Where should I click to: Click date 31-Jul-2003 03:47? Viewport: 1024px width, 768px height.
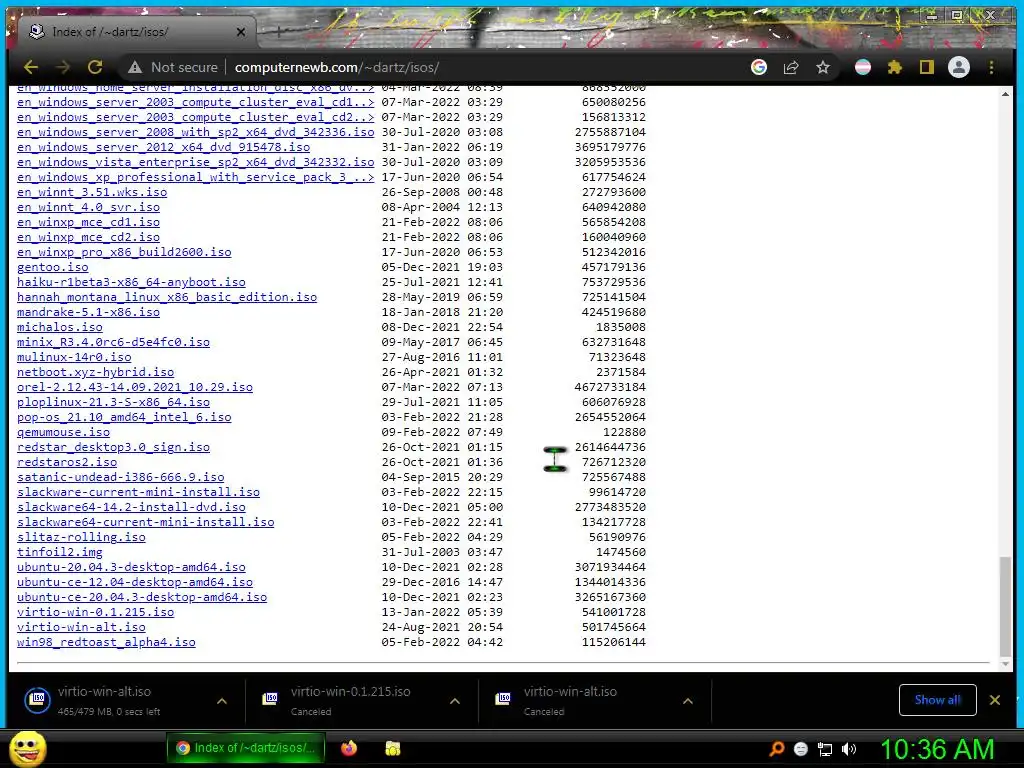[442, 552]
